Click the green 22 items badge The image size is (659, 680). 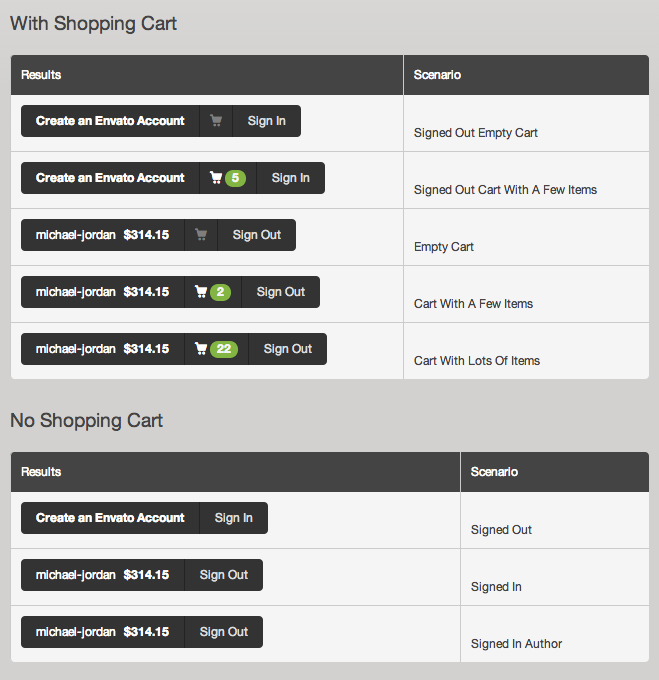[x=224, y=349]
